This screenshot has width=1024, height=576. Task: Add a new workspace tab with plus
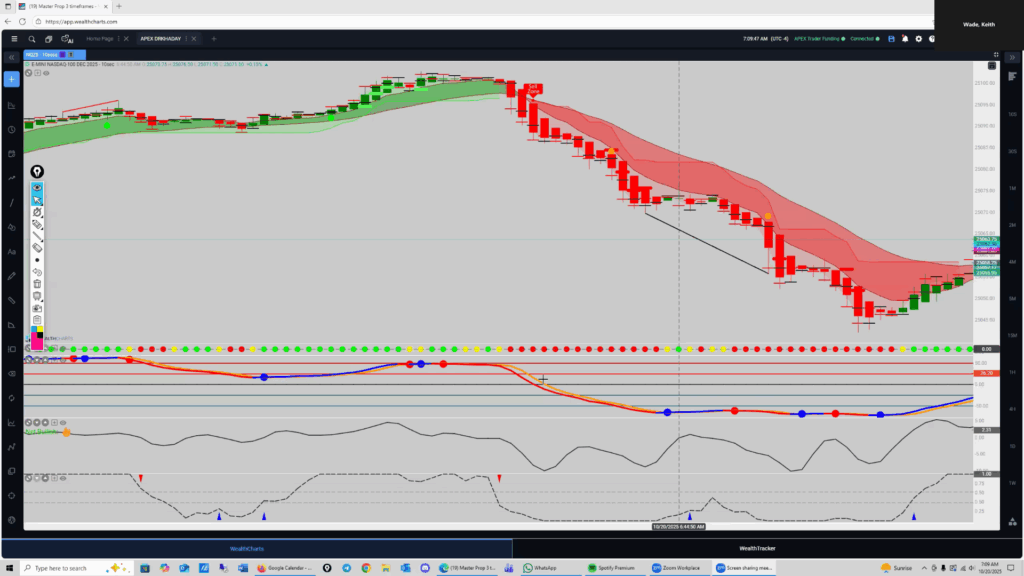pyautogui.click(x=213, y=38)
